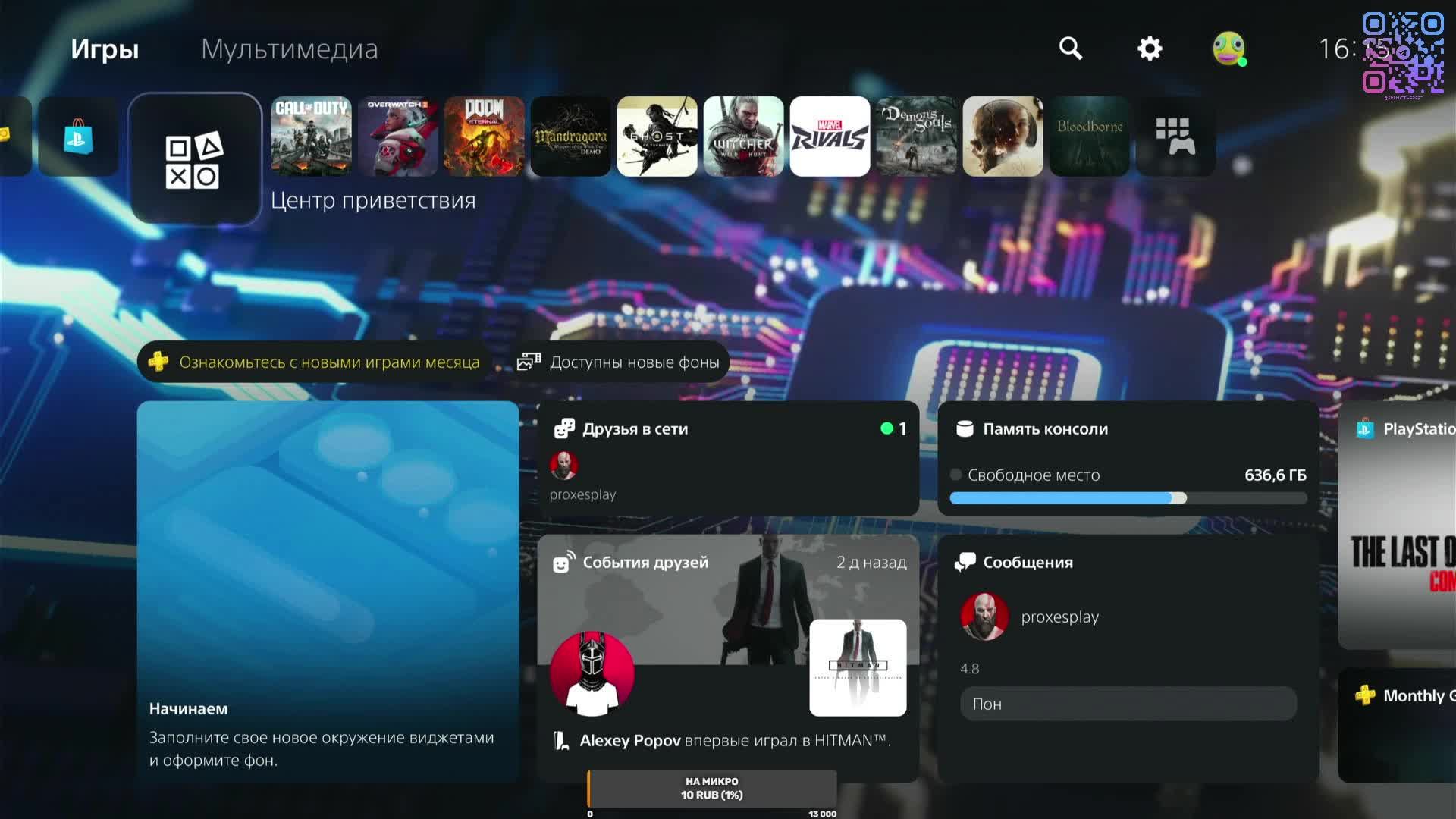
Task: Open the Game Library icon
Action: [1175, 136]
